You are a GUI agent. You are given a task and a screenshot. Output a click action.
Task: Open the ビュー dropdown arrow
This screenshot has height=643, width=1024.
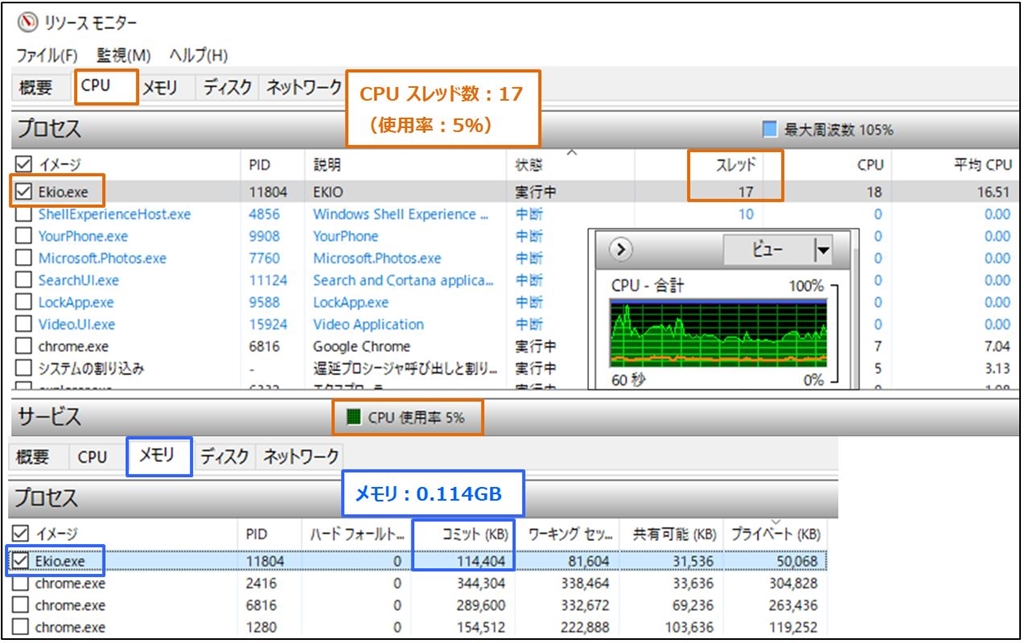(824, 249)
